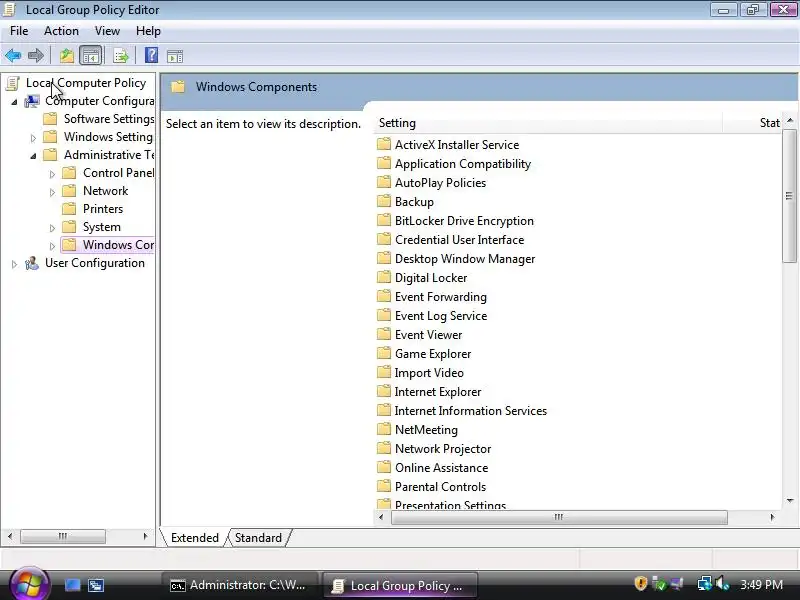Screen dimensions: 800x600
Task: Switch to the Standard tab
Action: tap(258, 538)
